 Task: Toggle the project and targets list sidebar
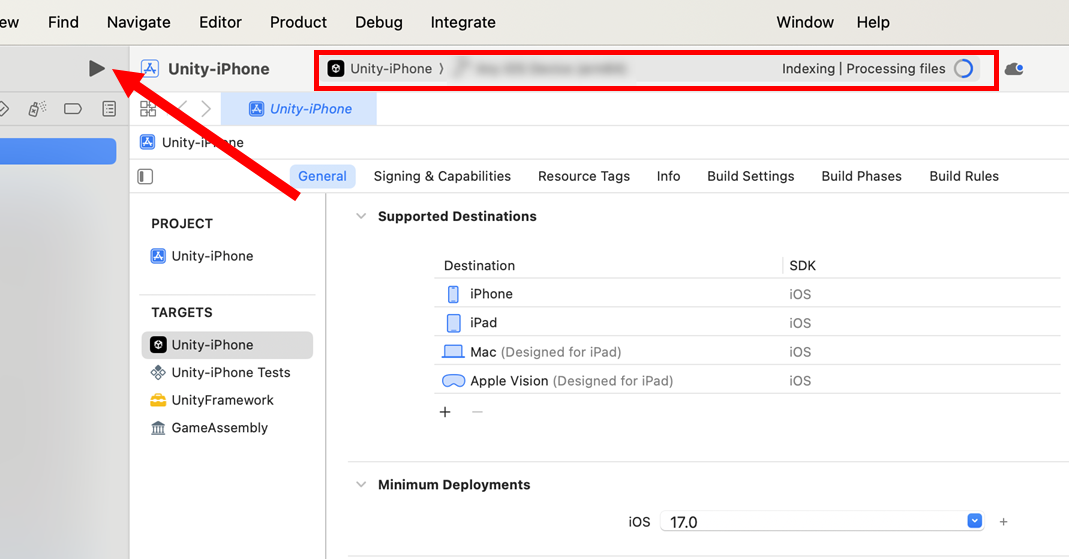(x=145, y=177)
